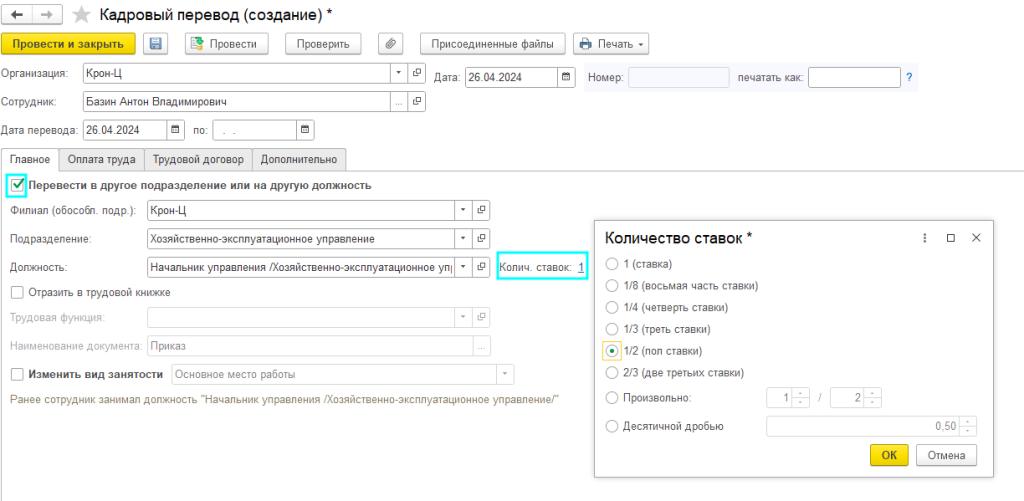Switch to the Оплата труда tab
Screen dimensions: 1024x501
[x=102, y=159]
